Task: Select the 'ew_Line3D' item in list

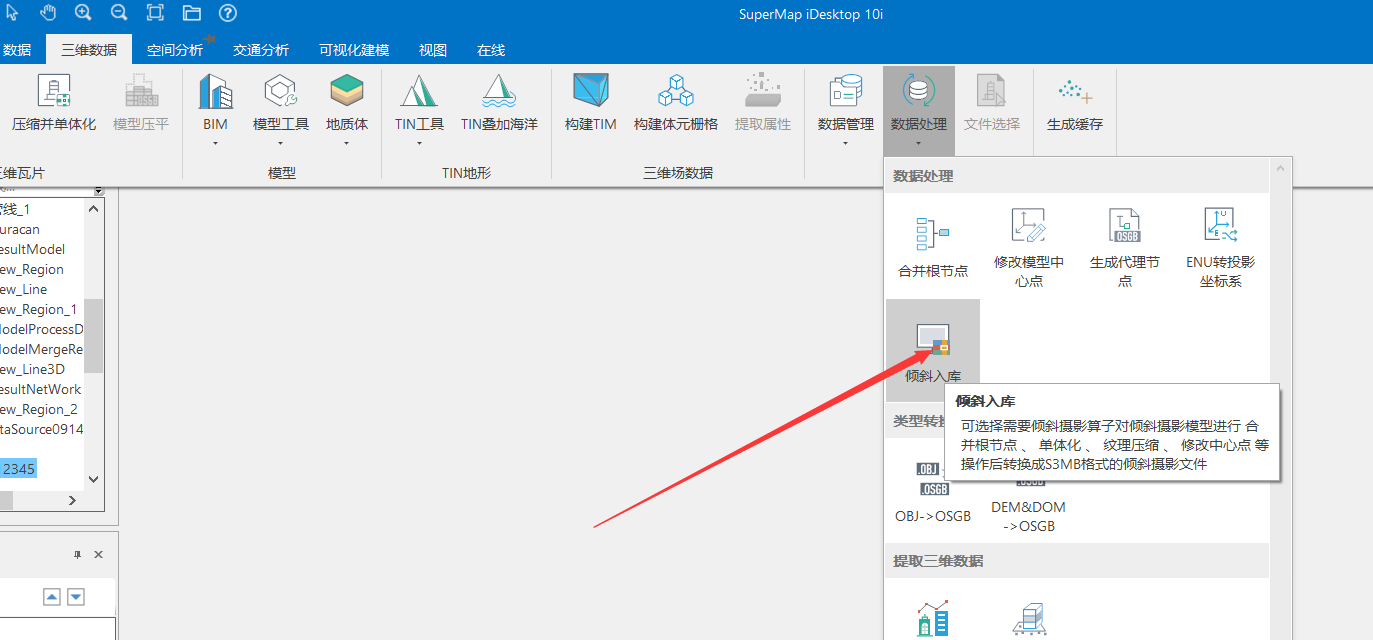Action: coord(33,369)
